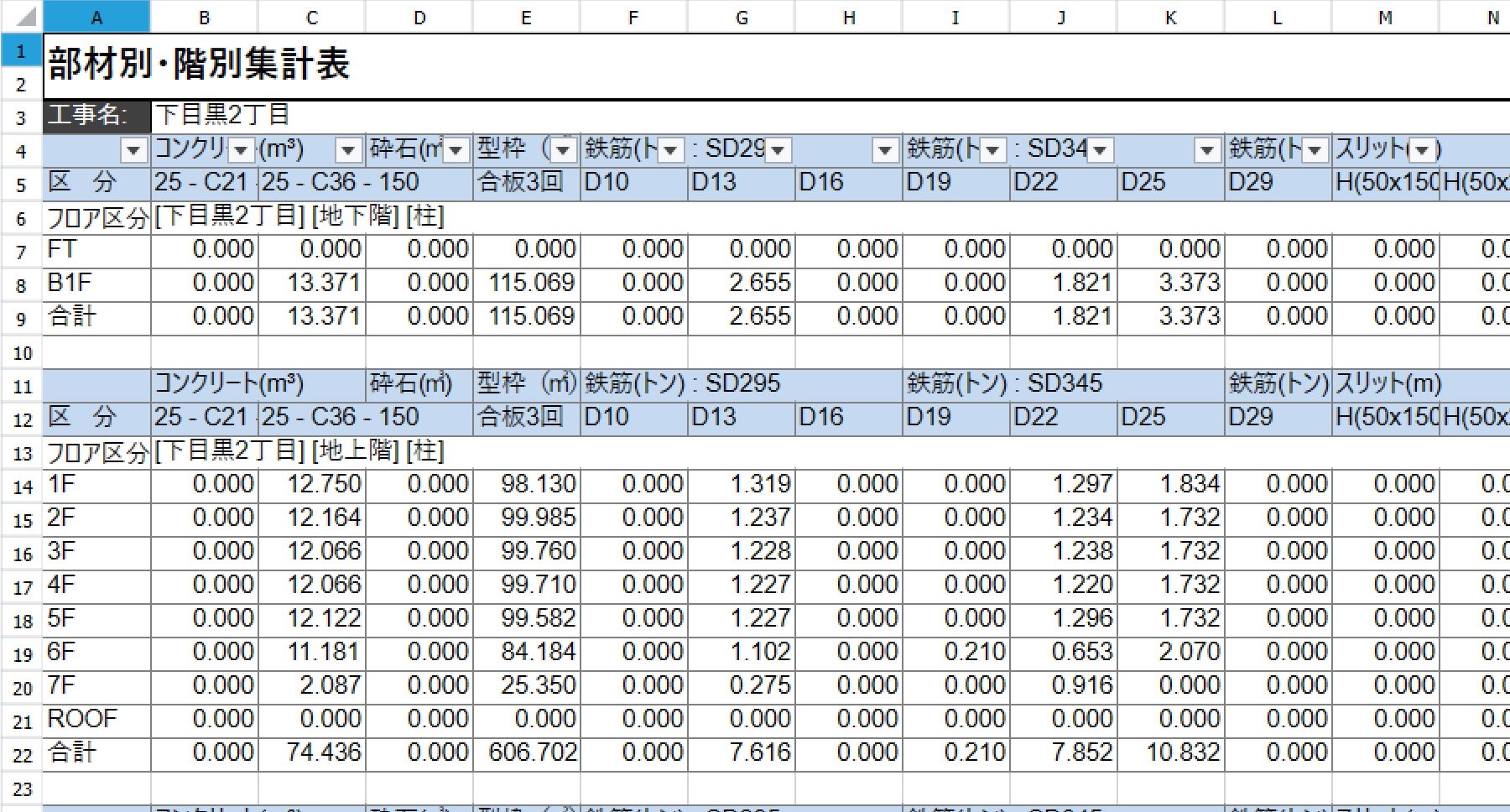Viewport: 1510px width, 812px height.
Task: Select the cell showing 84.184
Action: point(526,653)
